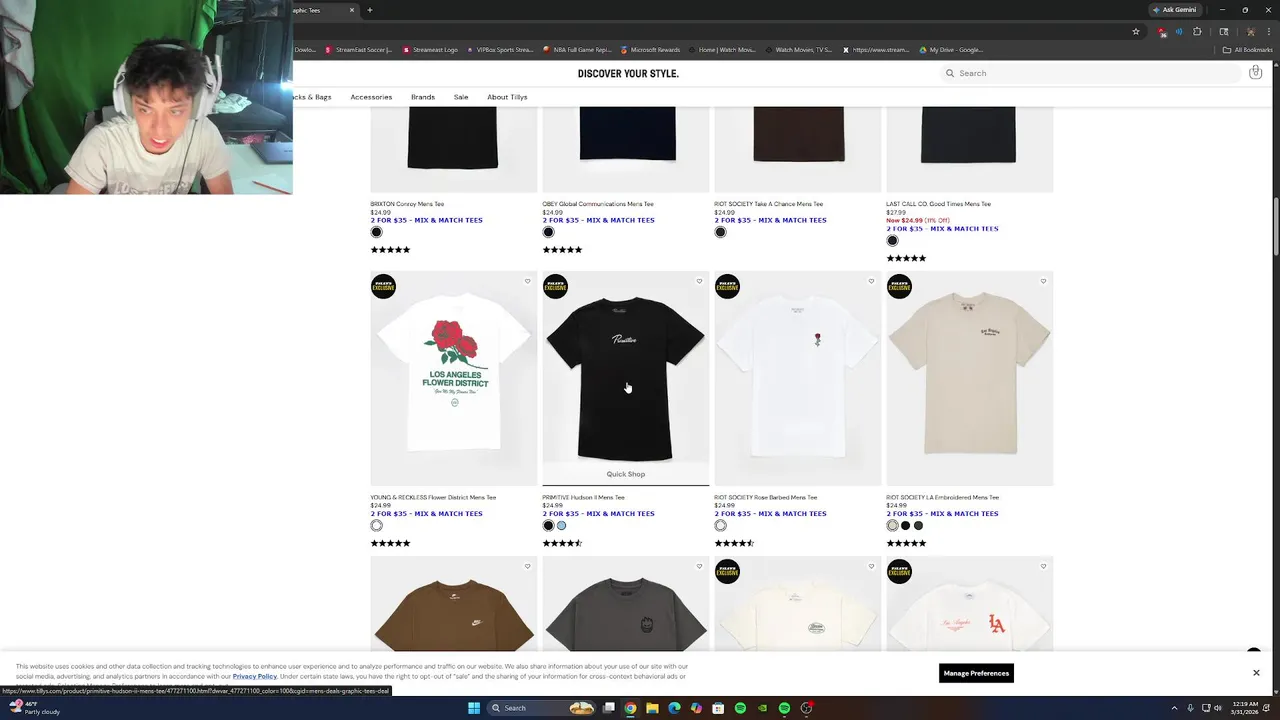The image size is (1280, 720).
Task: Open Chrome extensions puzzle icon
Action: pos(1197,31)
